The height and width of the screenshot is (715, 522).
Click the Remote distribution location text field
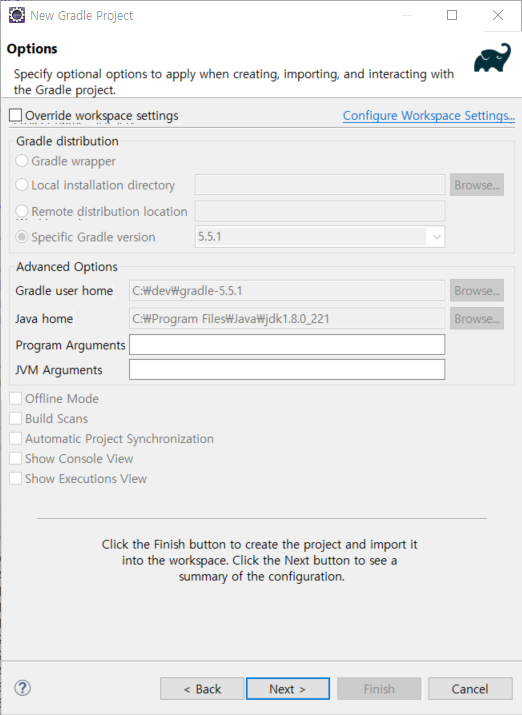point(320,211)
